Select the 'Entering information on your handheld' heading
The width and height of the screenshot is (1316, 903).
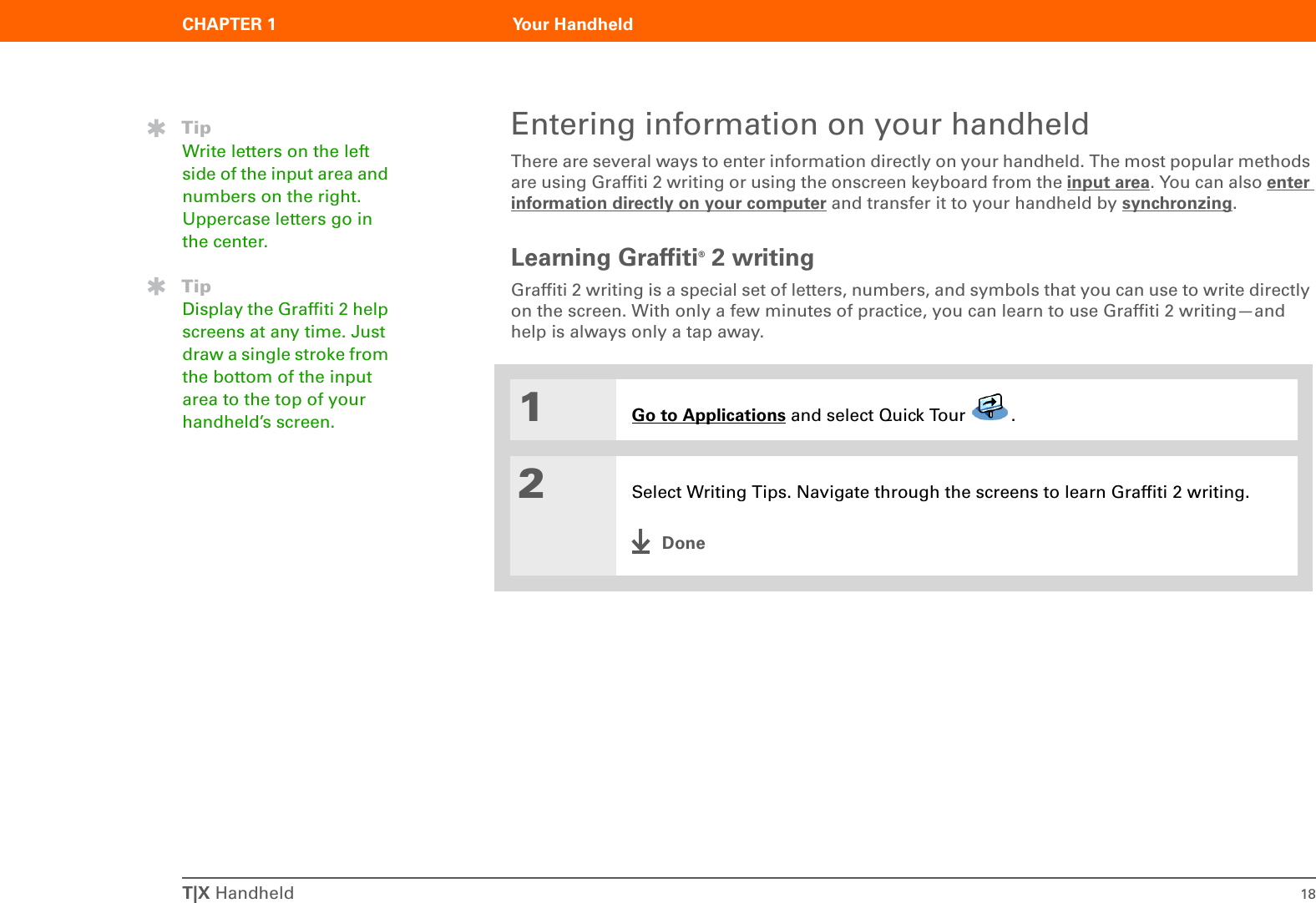click(800, 124)
